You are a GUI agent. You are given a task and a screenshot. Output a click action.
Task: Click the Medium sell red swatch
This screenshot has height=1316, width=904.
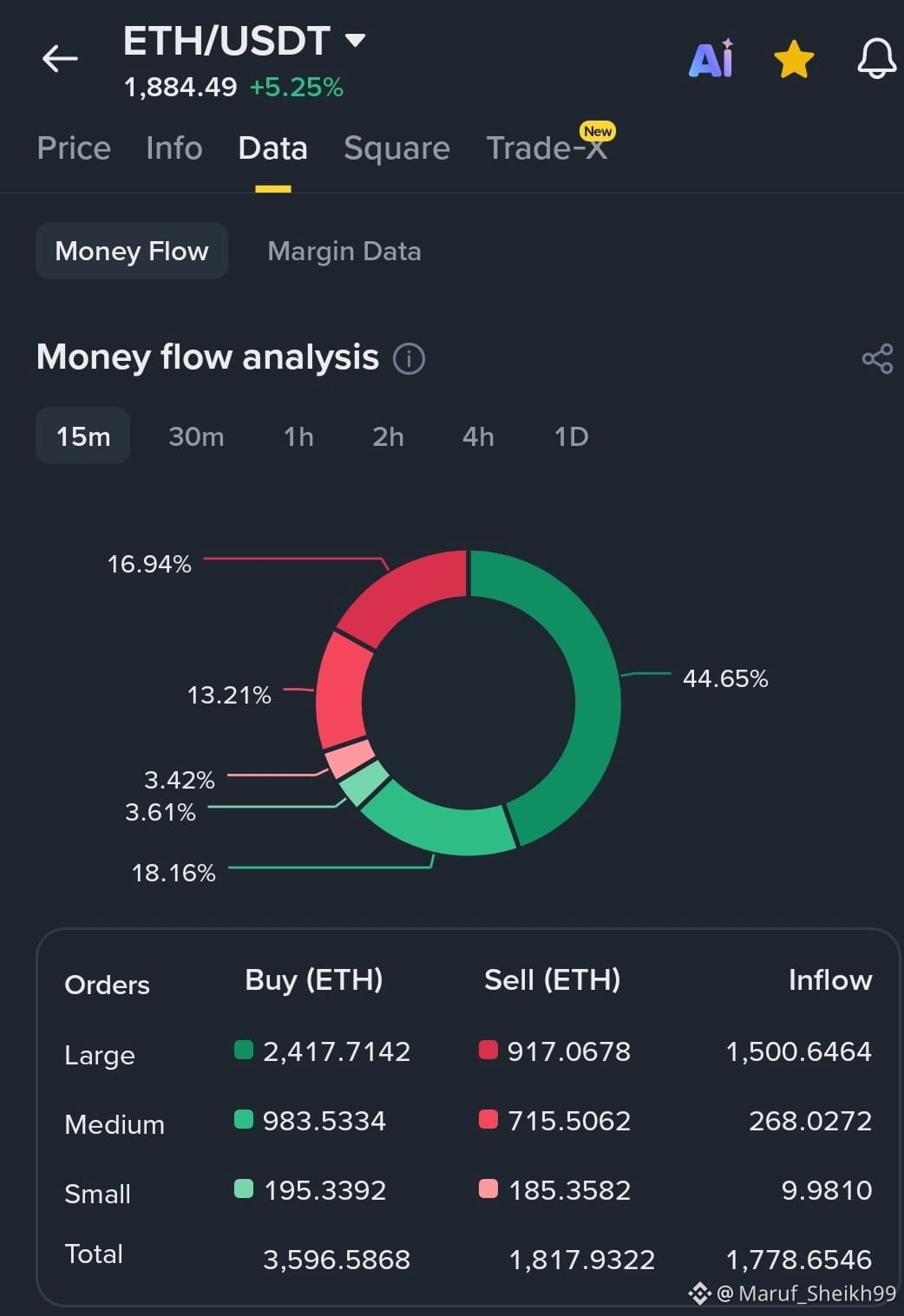click(x=488, y=1120)
